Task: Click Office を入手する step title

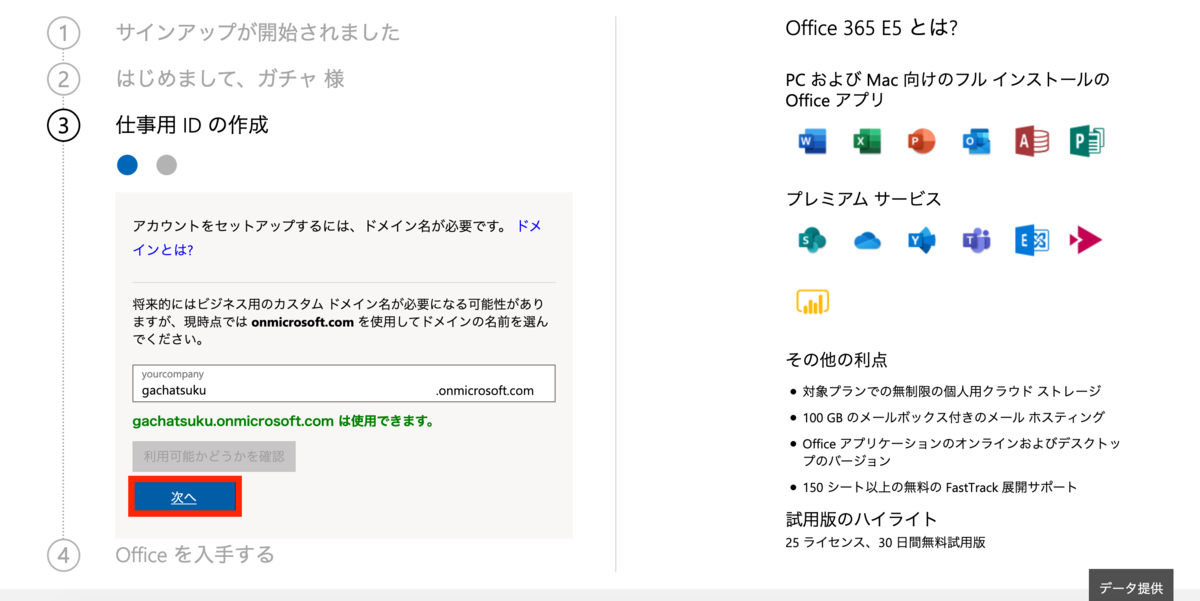Action: (x=195, y=554)
